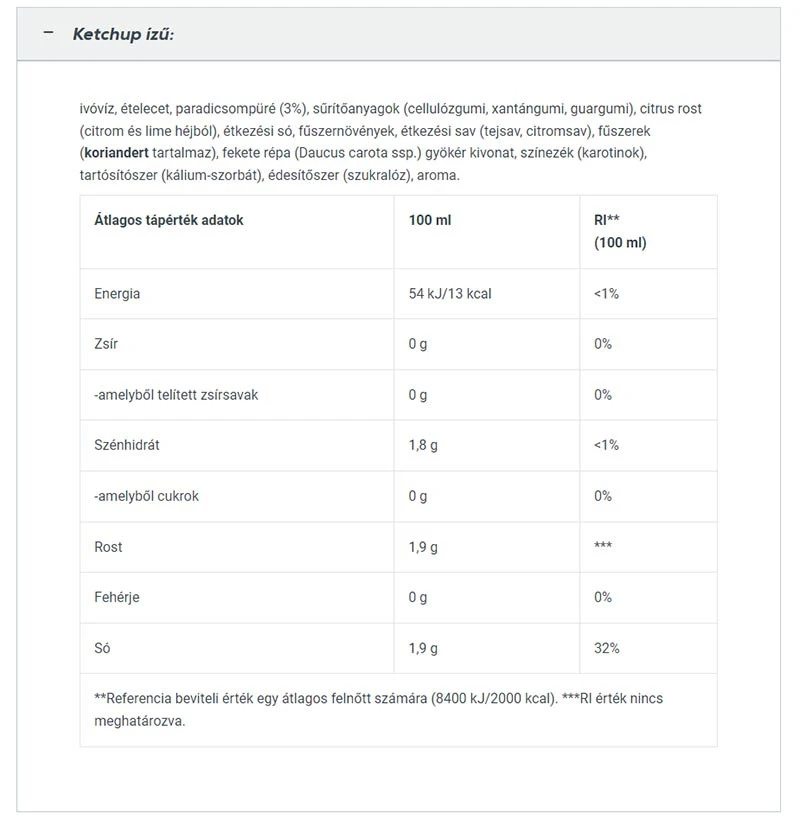Select the 'Szénhidrát' row label
The height and width of the screenshot is (823, 800).
click(x=127, y=445)
